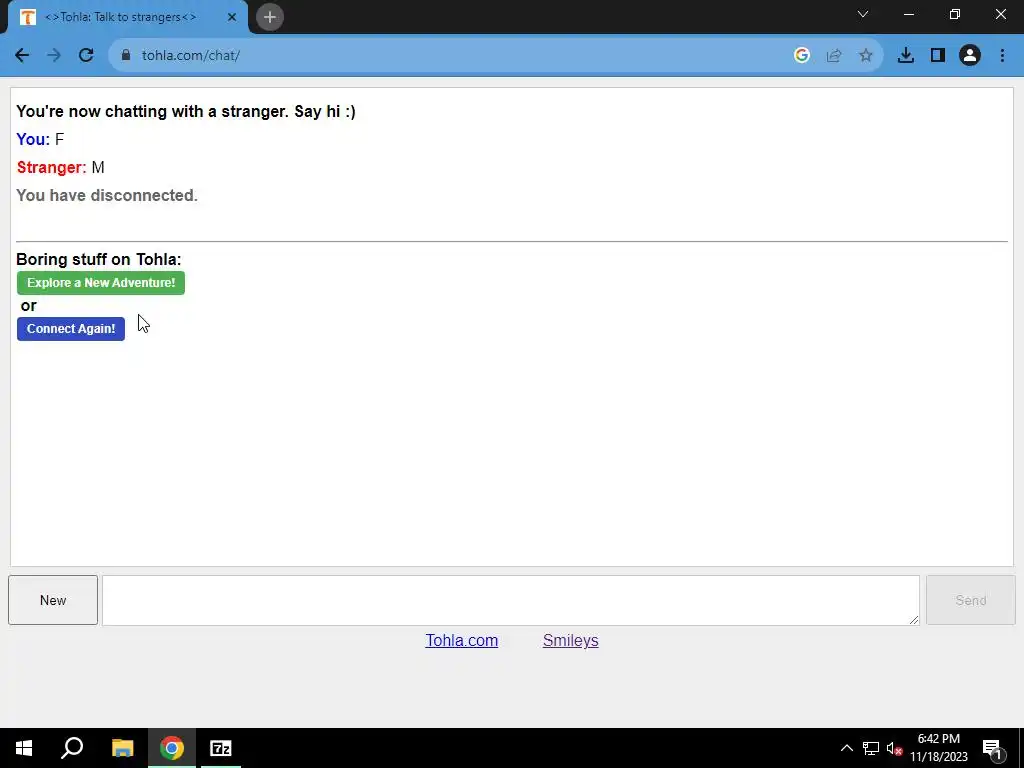Open 7-Zip from the taskbar

click(x=221, y=748)
